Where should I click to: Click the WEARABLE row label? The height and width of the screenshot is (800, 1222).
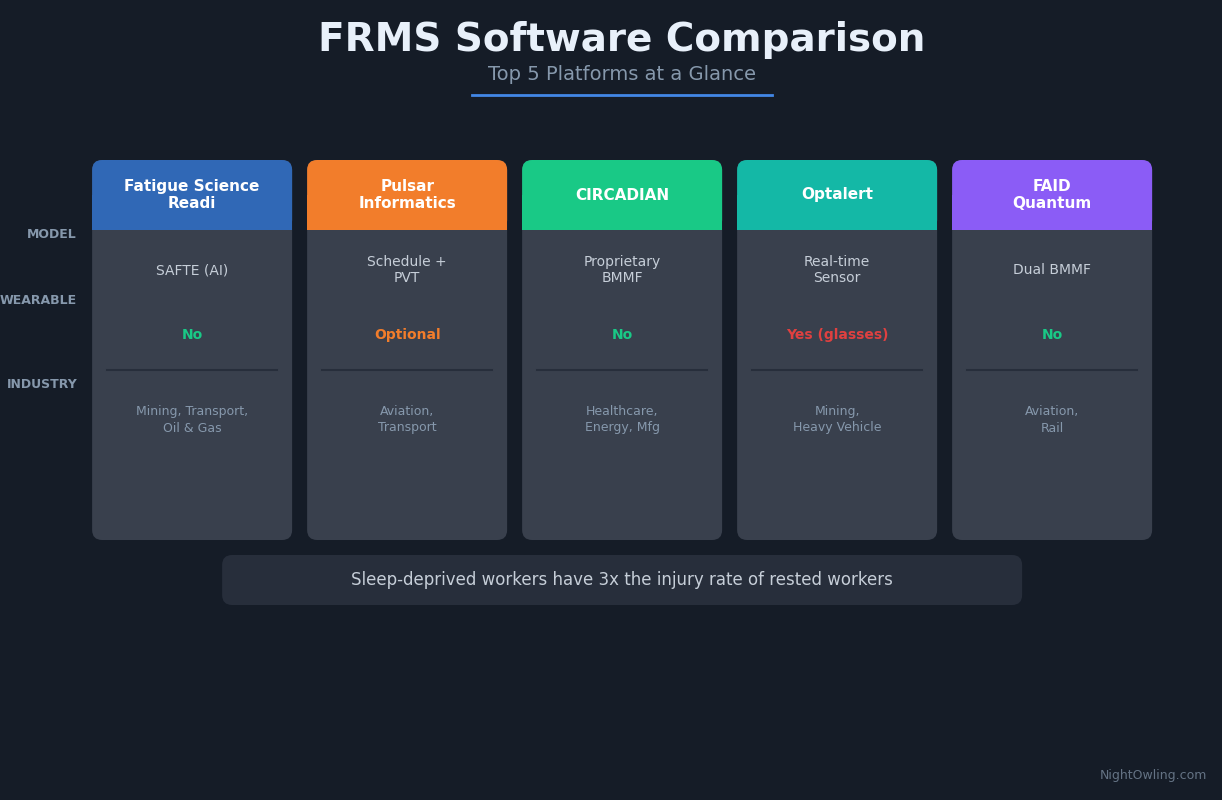38,300
